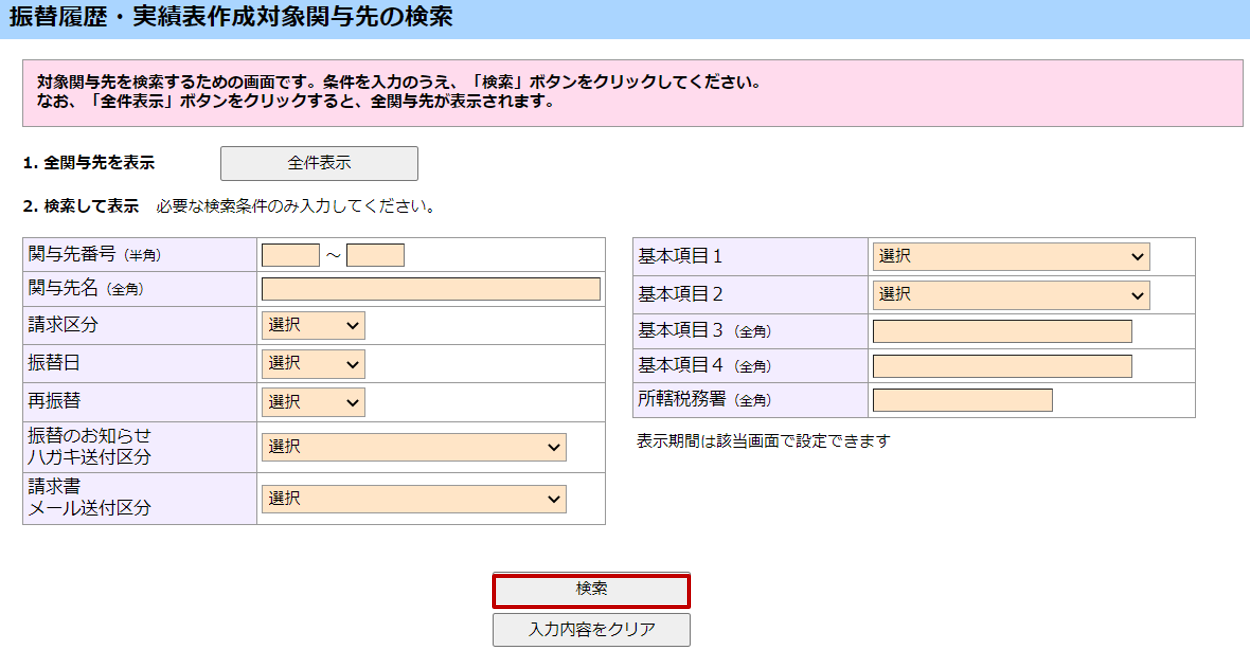Focus the 関与先名 text field
The height and width of the screenshot is (650, 1250).
[431, 289]
